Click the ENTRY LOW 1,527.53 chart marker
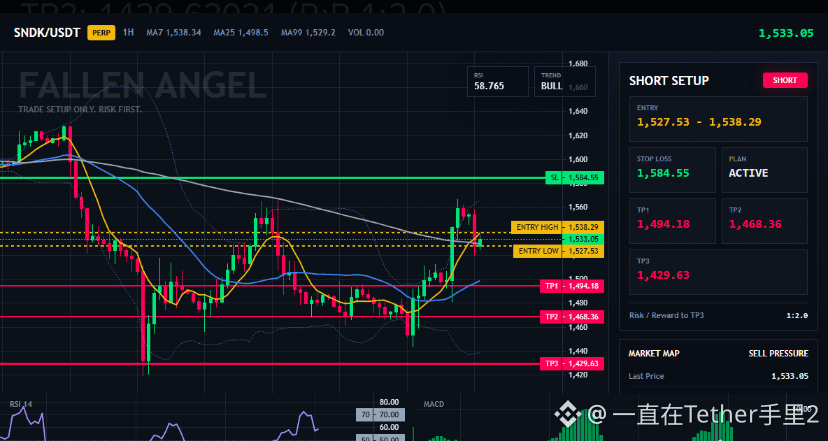Viewport: 828px width, 441px height. pos(558,251)
